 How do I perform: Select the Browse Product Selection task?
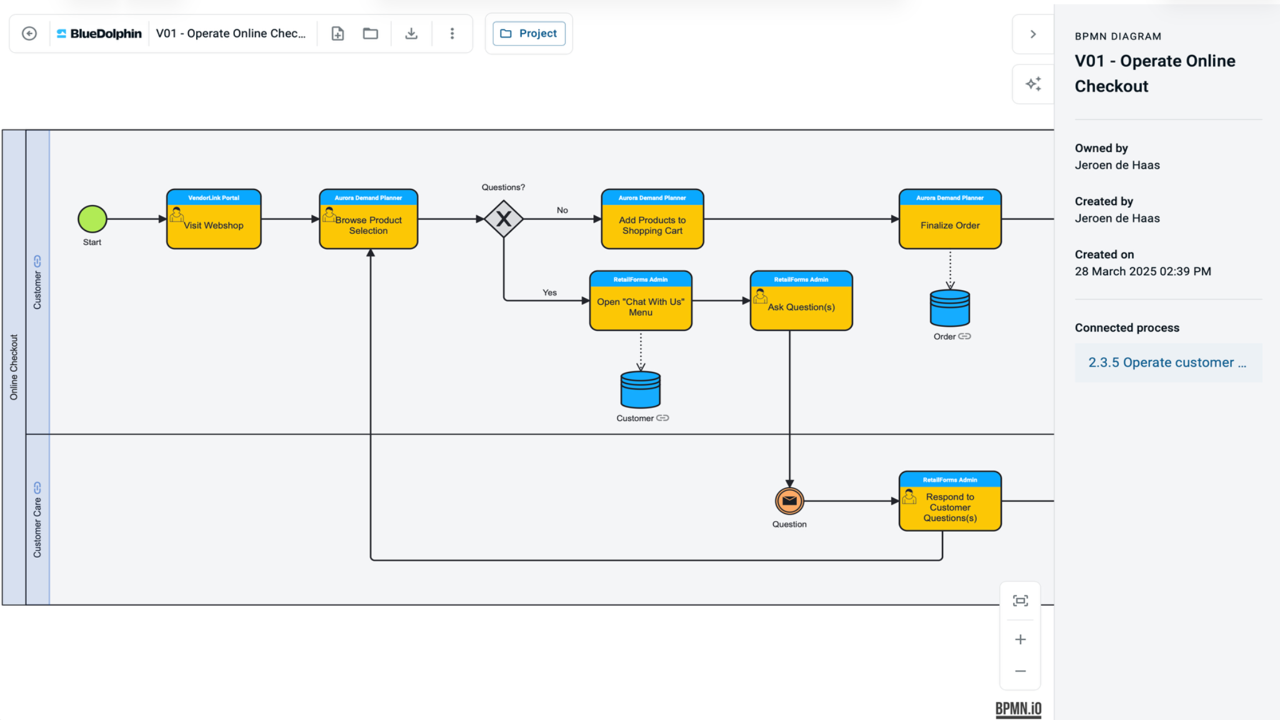(x=369, y=219)
